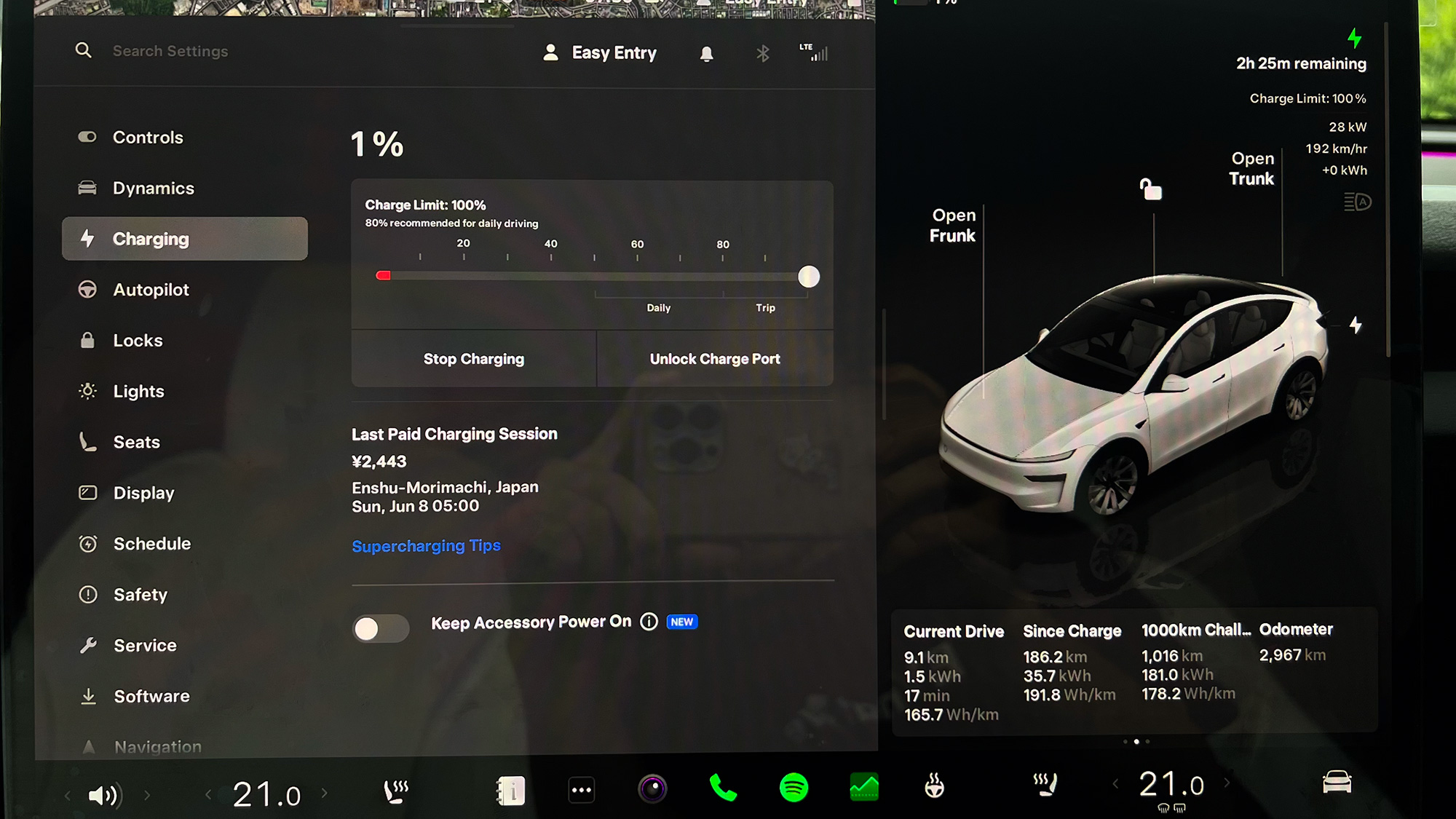Open the dashcam camera app icon

click(x=652, y=789)
